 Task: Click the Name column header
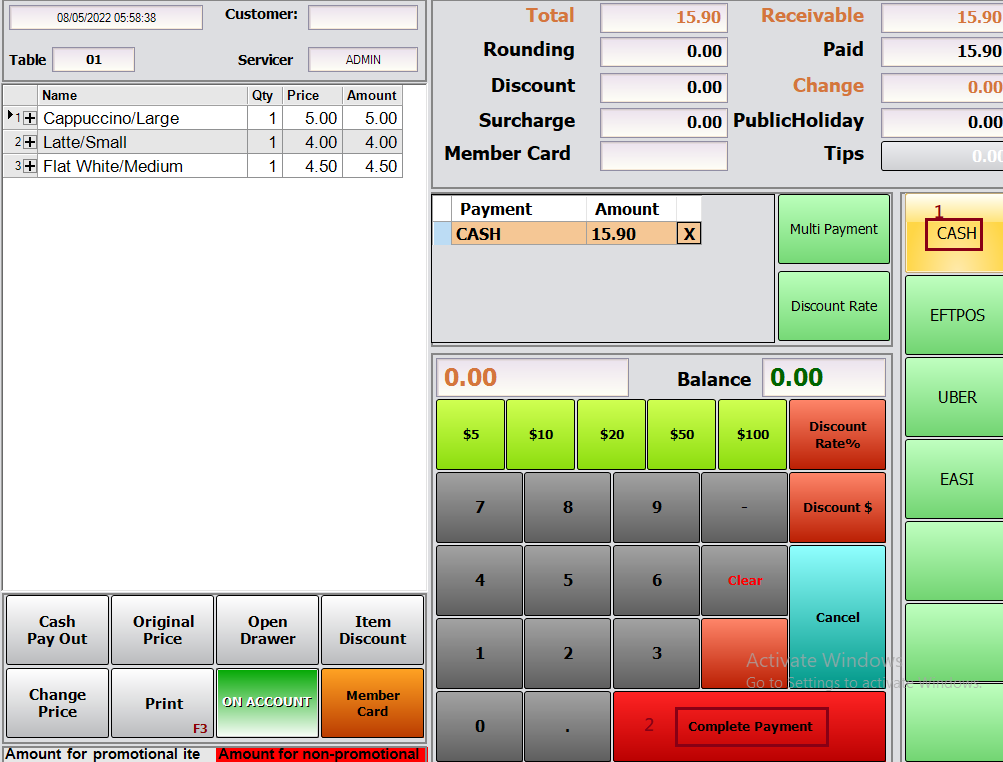(x=142, y=95)
